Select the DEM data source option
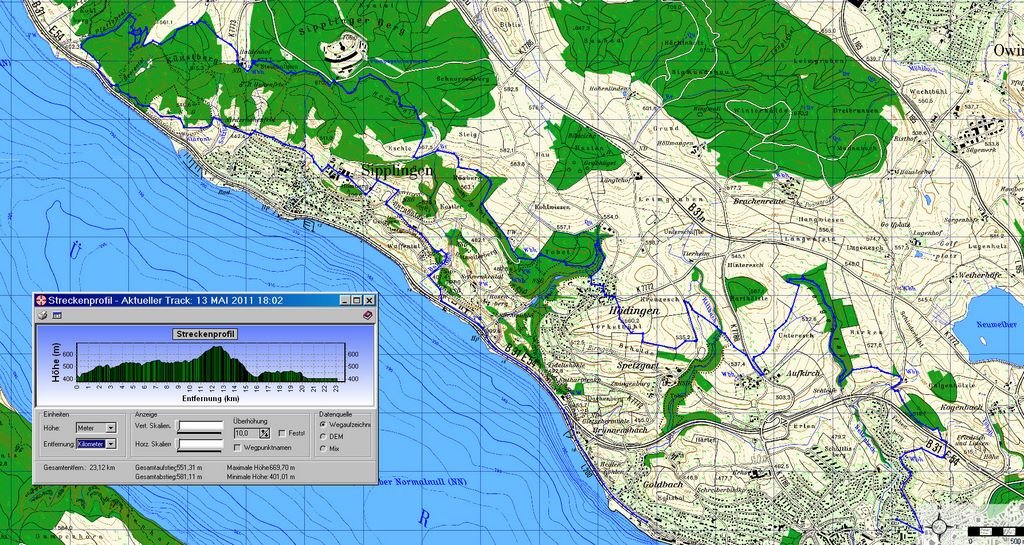Viewport: 1024px width, 545px height. coord(323,436)
